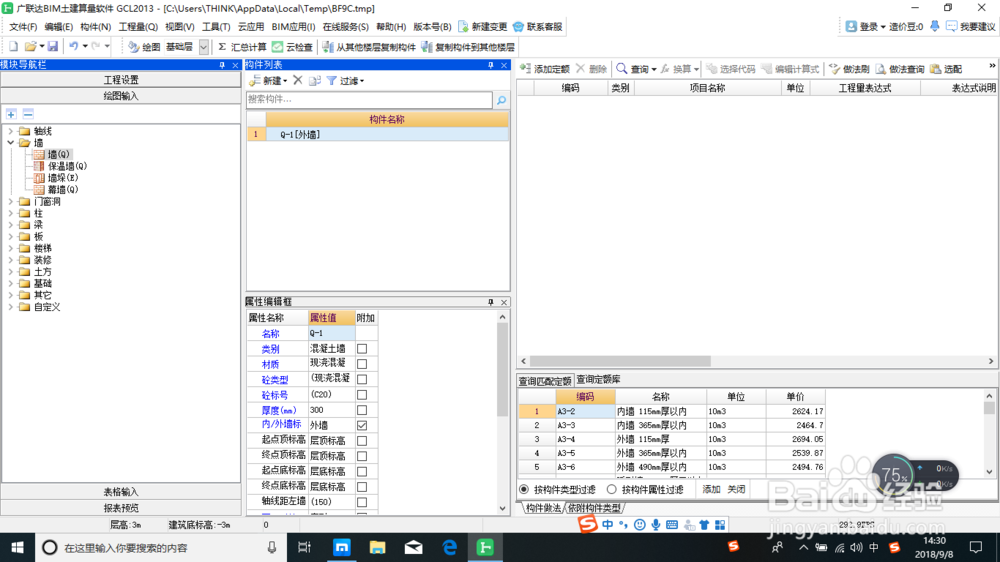The height and width of the screenshot is (562, 1000).
Task: Choose 复制构件到其他楼层 tool
Action: point(468,47)
